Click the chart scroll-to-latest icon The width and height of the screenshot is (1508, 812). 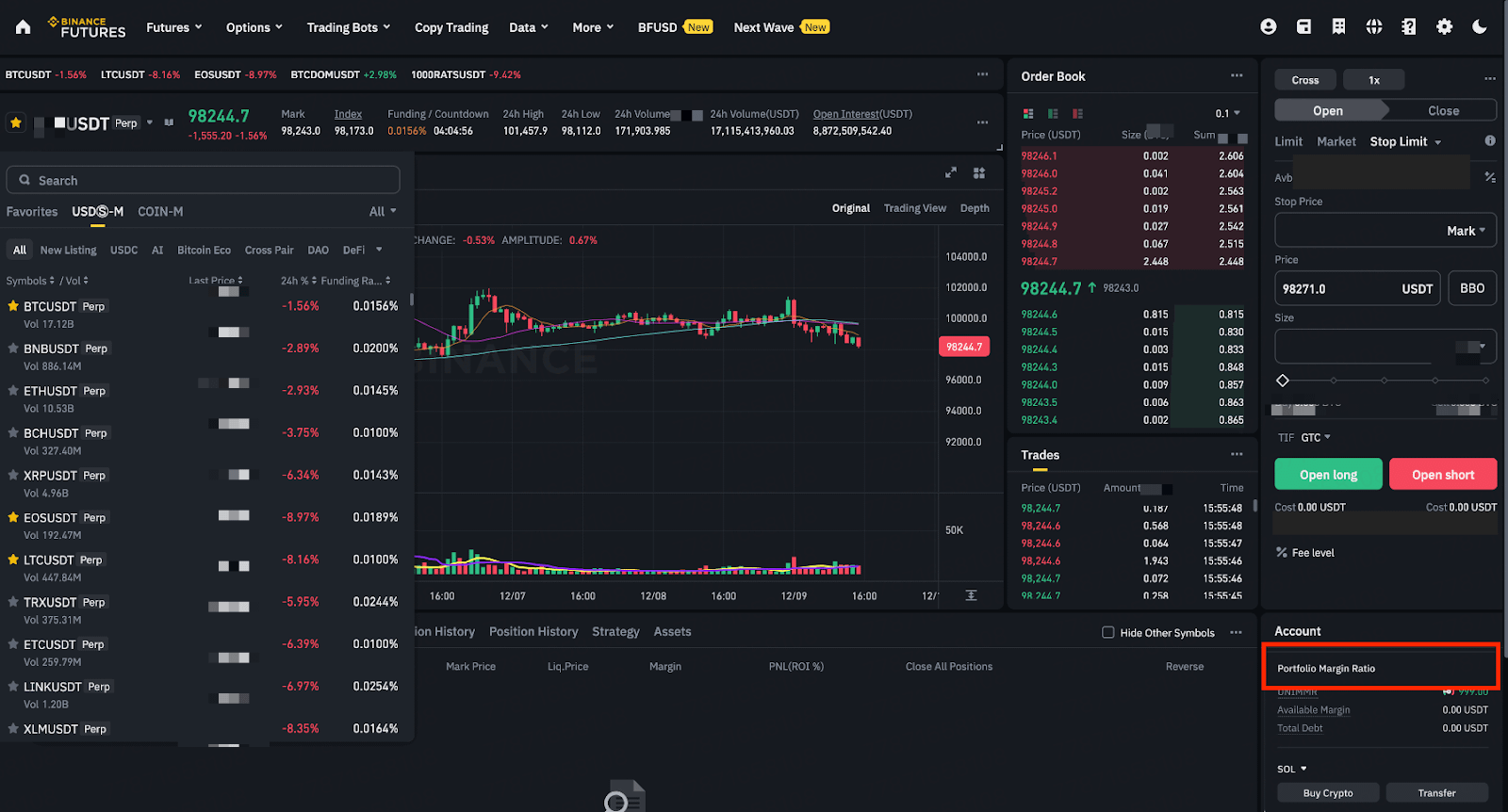pyautogui.click(x=972, y=595)
